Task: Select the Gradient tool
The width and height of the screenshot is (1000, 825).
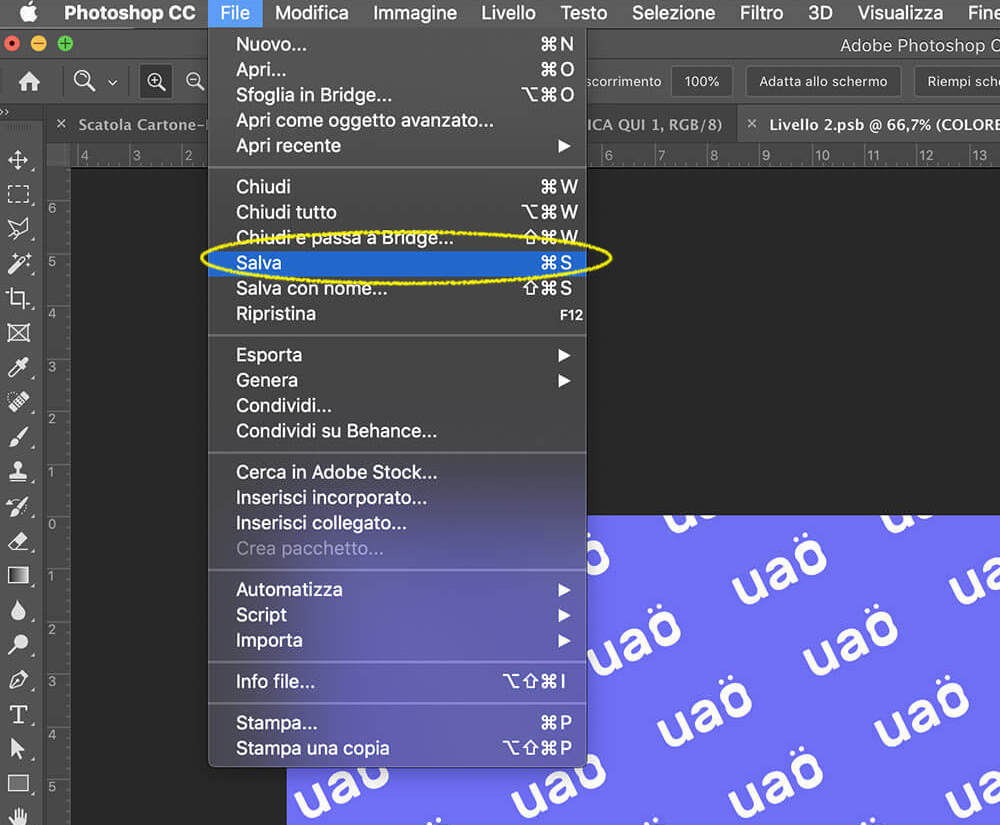Action: 18,576
